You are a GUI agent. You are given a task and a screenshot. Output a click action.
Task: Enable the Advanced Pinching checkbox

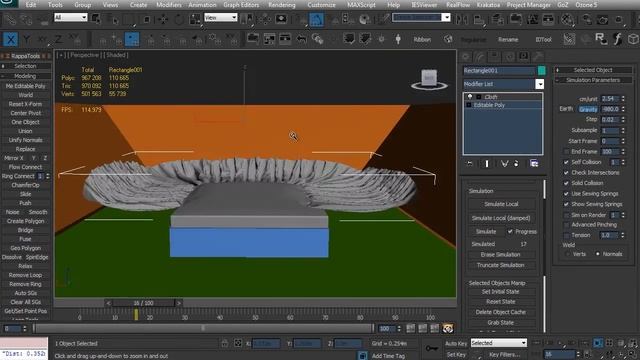point(566,225)
